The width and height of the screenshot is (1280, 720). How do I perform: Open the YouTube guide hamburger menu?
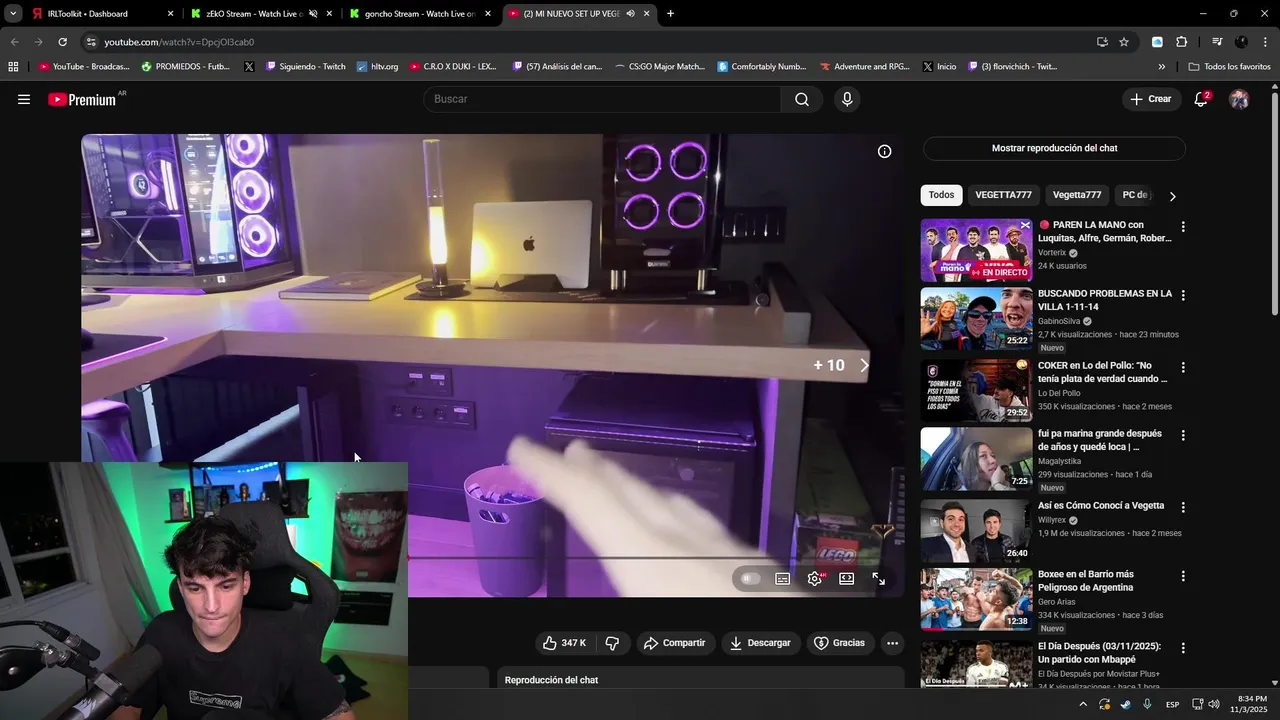coord(24,99)
